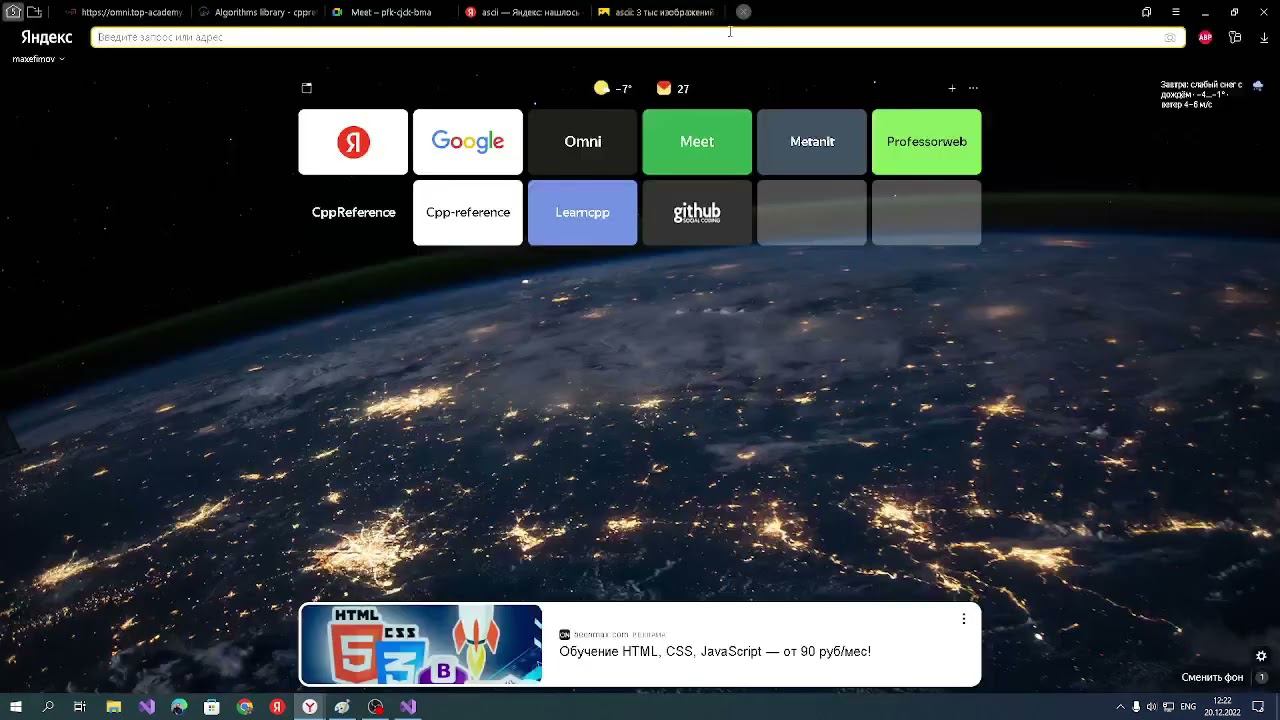
Task: Open the ABP ad blocker extension
Action: point(1205,37)
